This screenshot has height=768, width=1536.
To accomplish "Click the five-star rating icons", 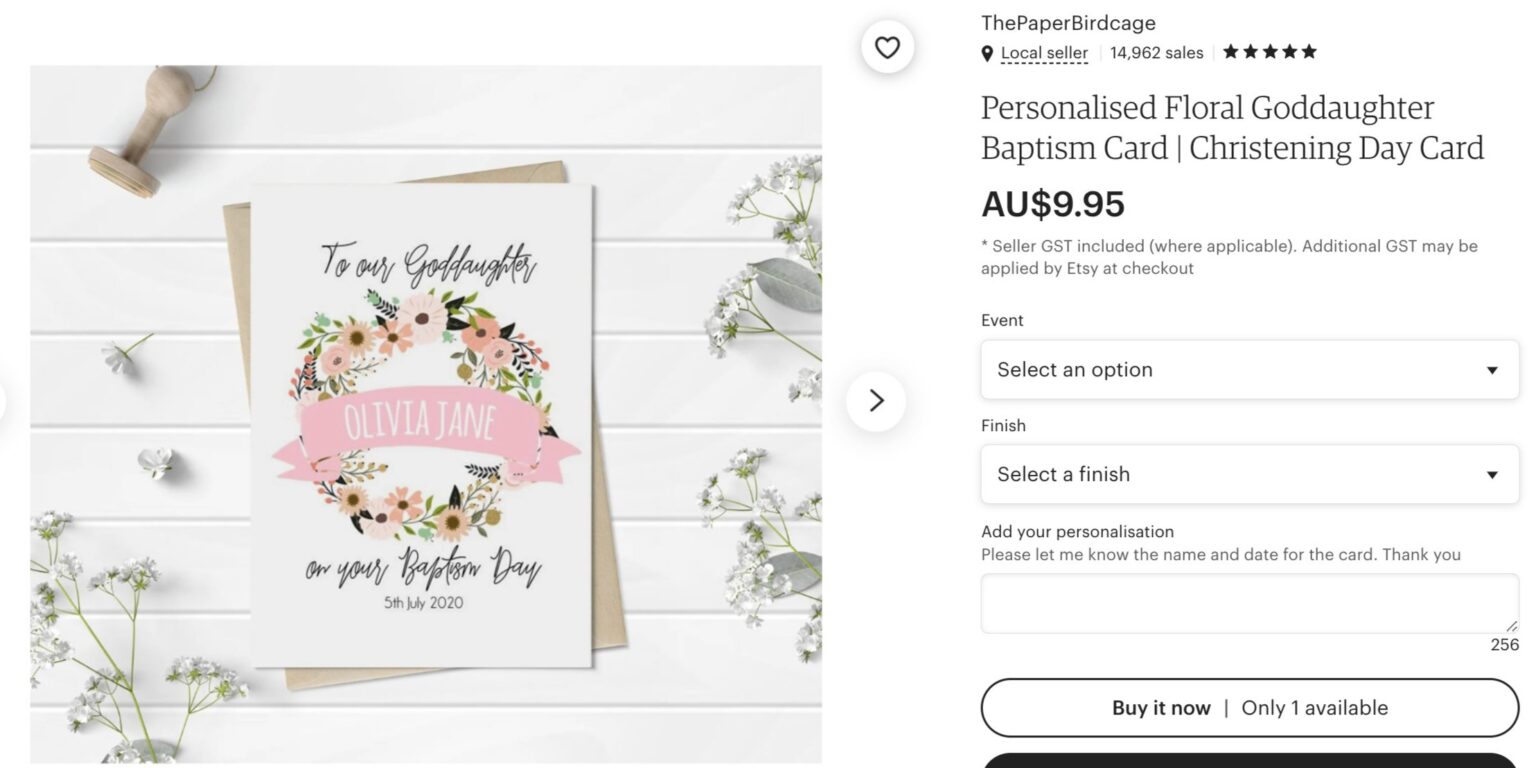I will [1268, 51].
